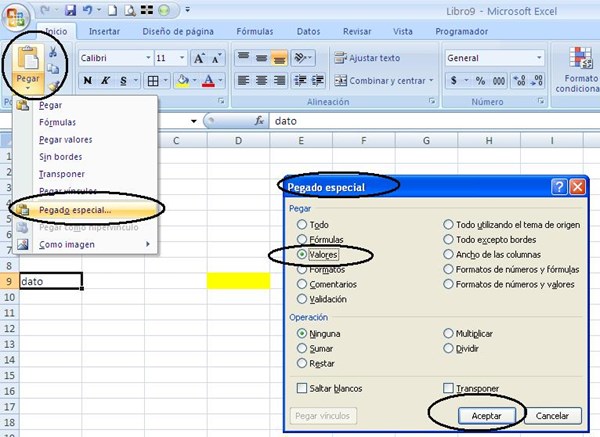The height and width of the screenshot is (437, 600).
Task: Decrease the indent level
Action: (300, 81)
